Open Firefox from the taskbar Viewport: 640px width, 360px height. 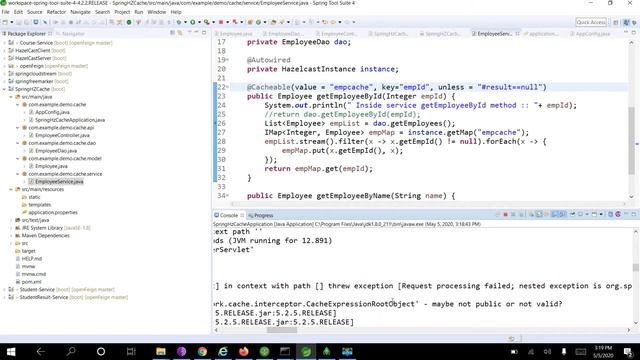click(x=244, y=351)
